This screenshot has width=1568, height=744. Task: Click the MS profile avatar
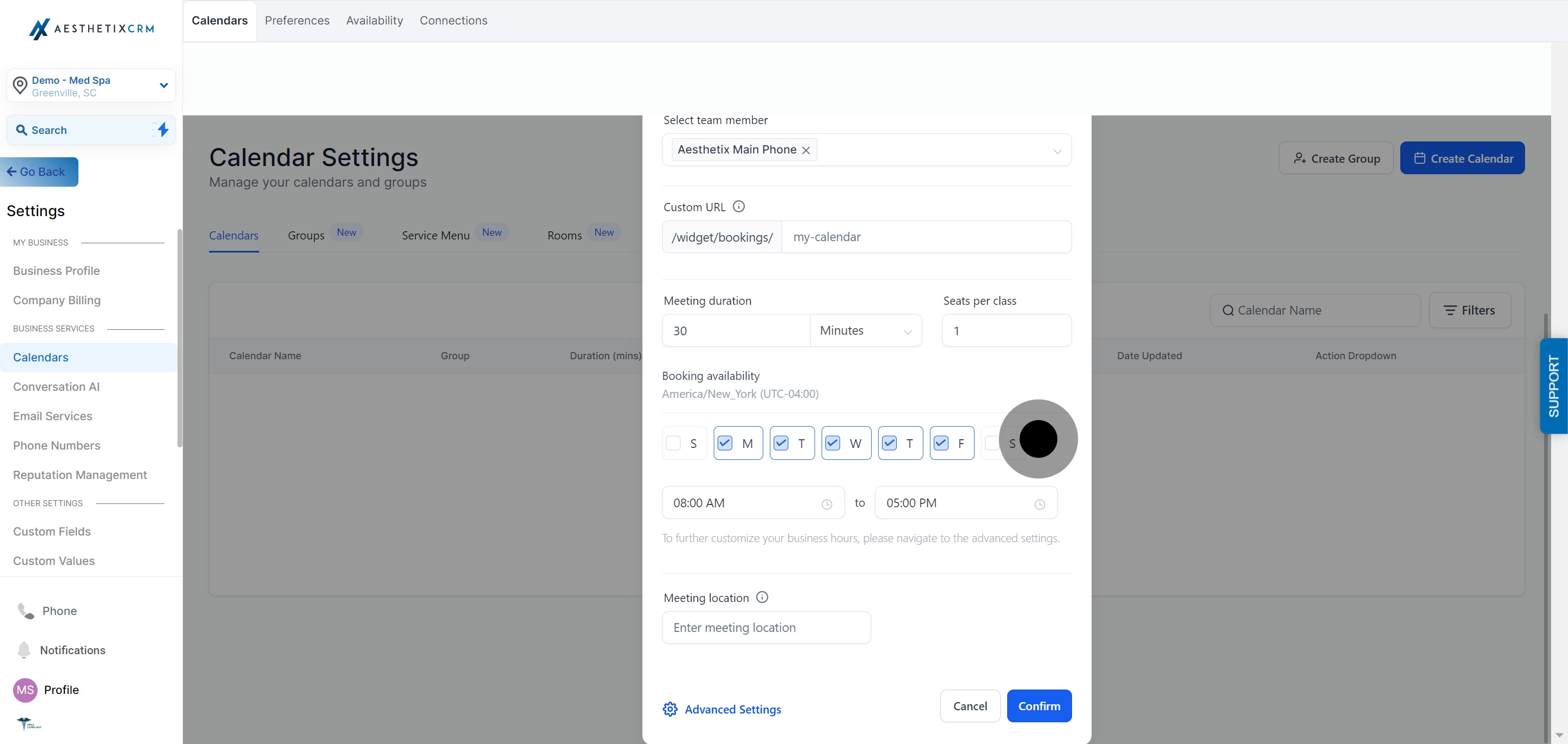[25, 690]
